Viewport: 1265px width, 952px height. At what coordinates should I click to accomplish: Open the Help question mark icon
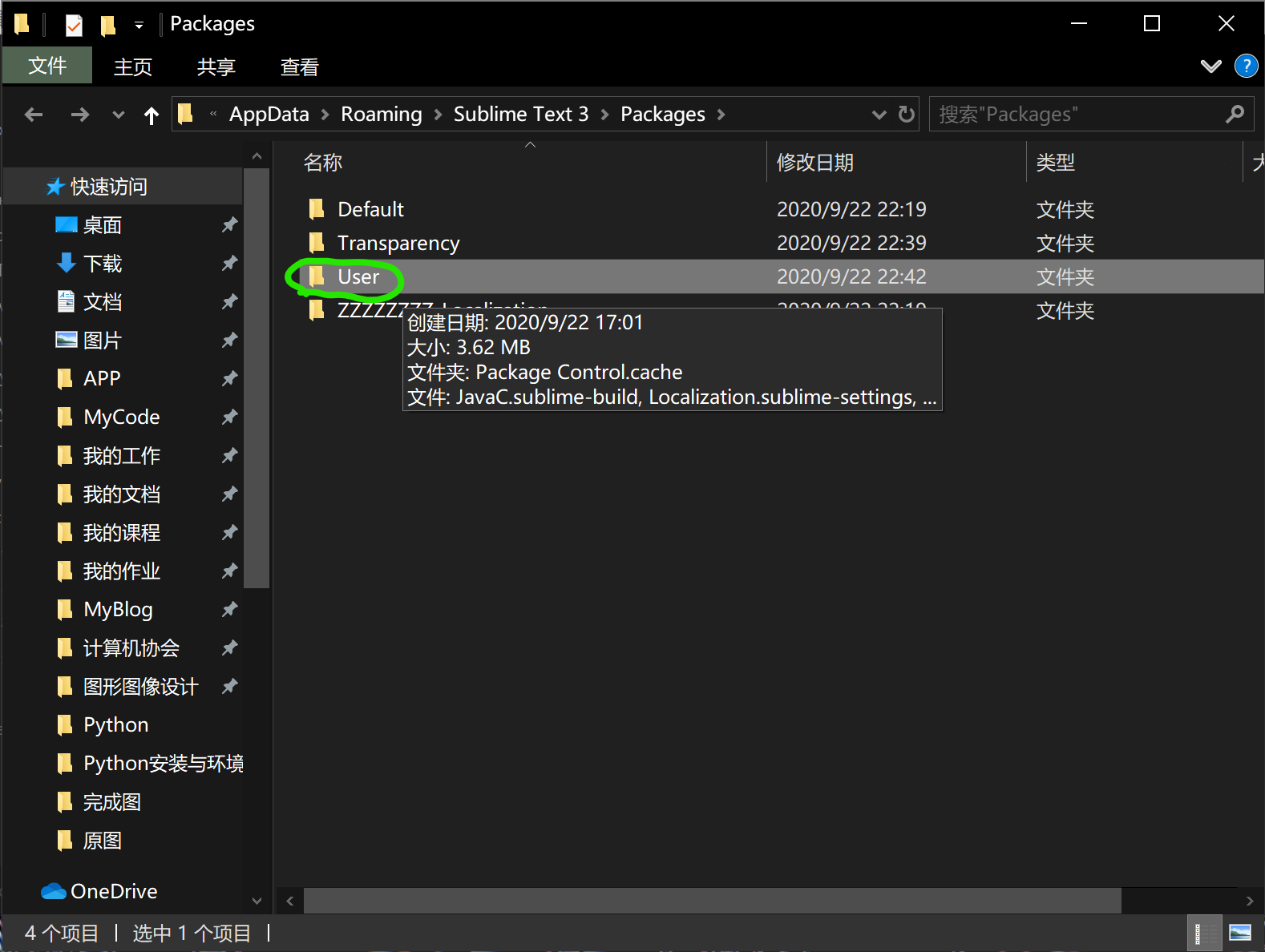[x=1247, y=66]
